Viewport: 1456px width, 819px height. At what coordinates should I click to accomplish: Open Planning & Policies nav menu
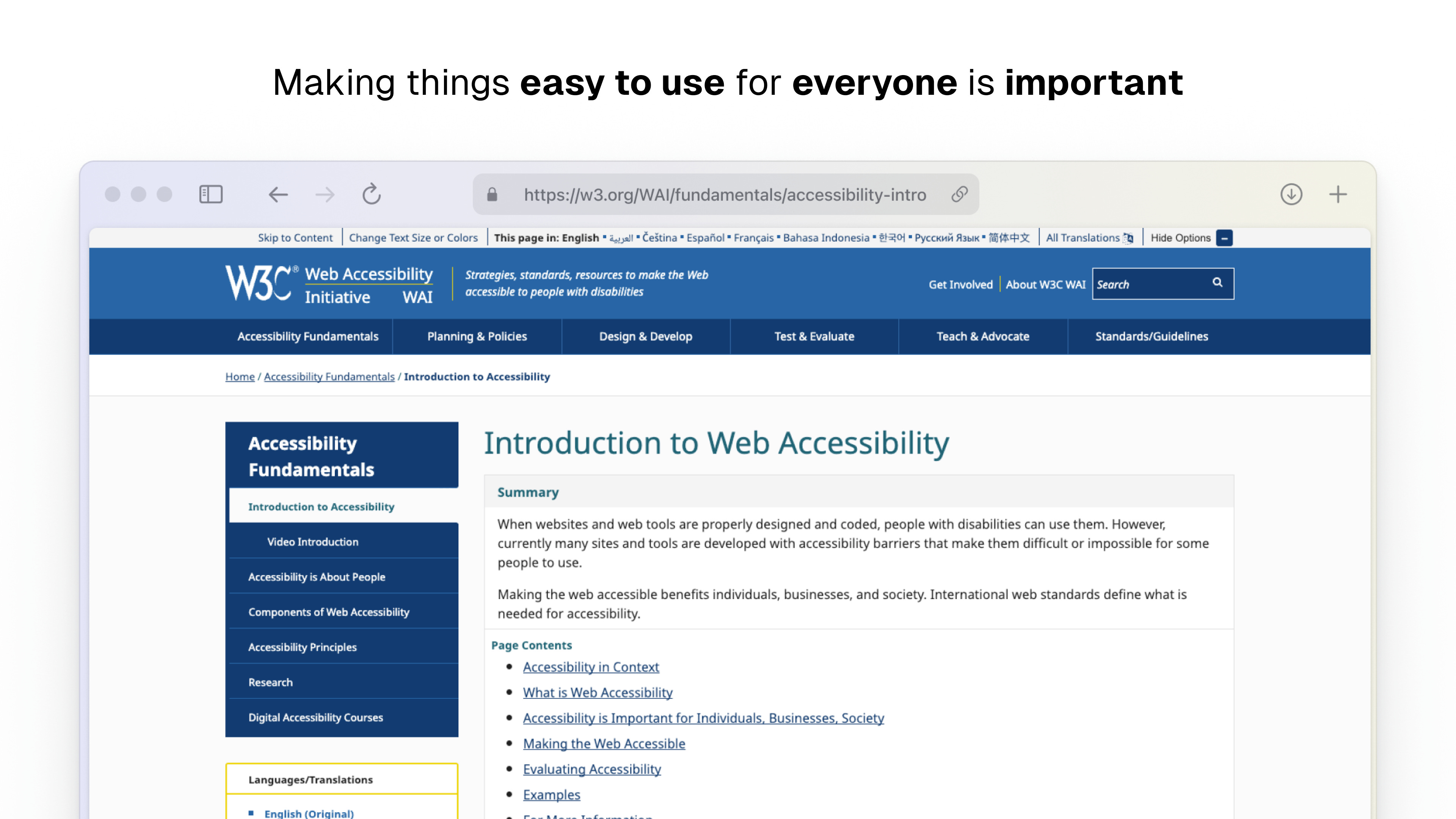(477, 336)
